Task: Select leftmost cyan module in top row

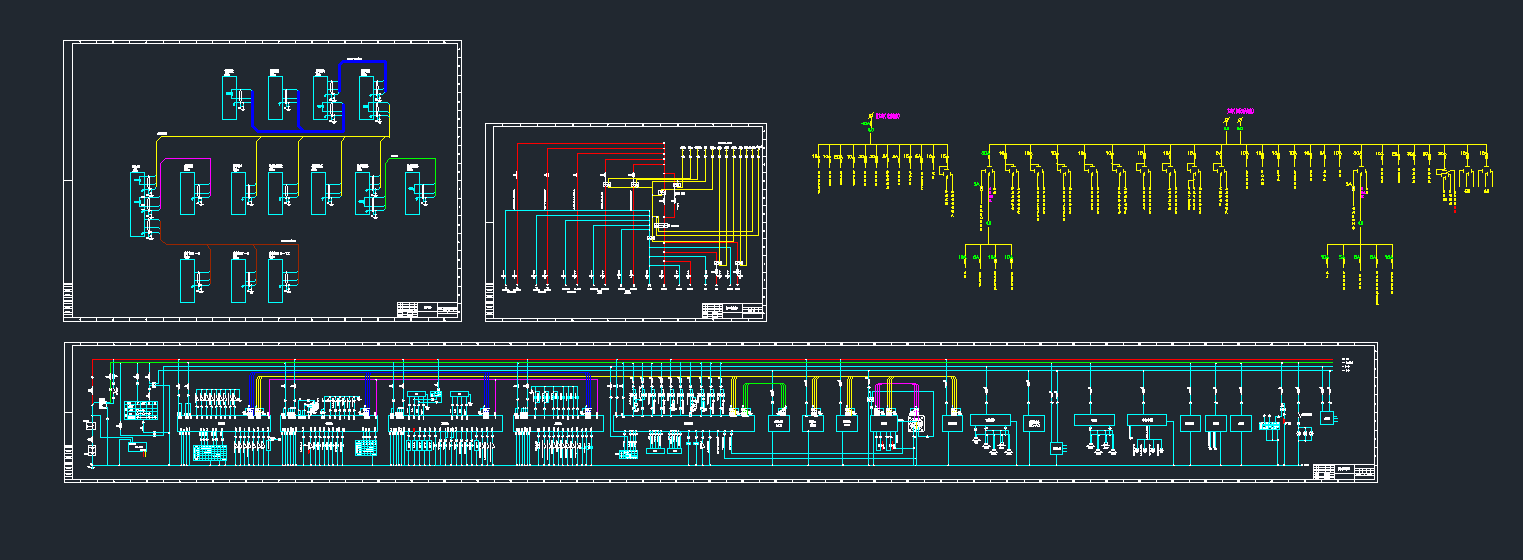Action: coord(228,98)
